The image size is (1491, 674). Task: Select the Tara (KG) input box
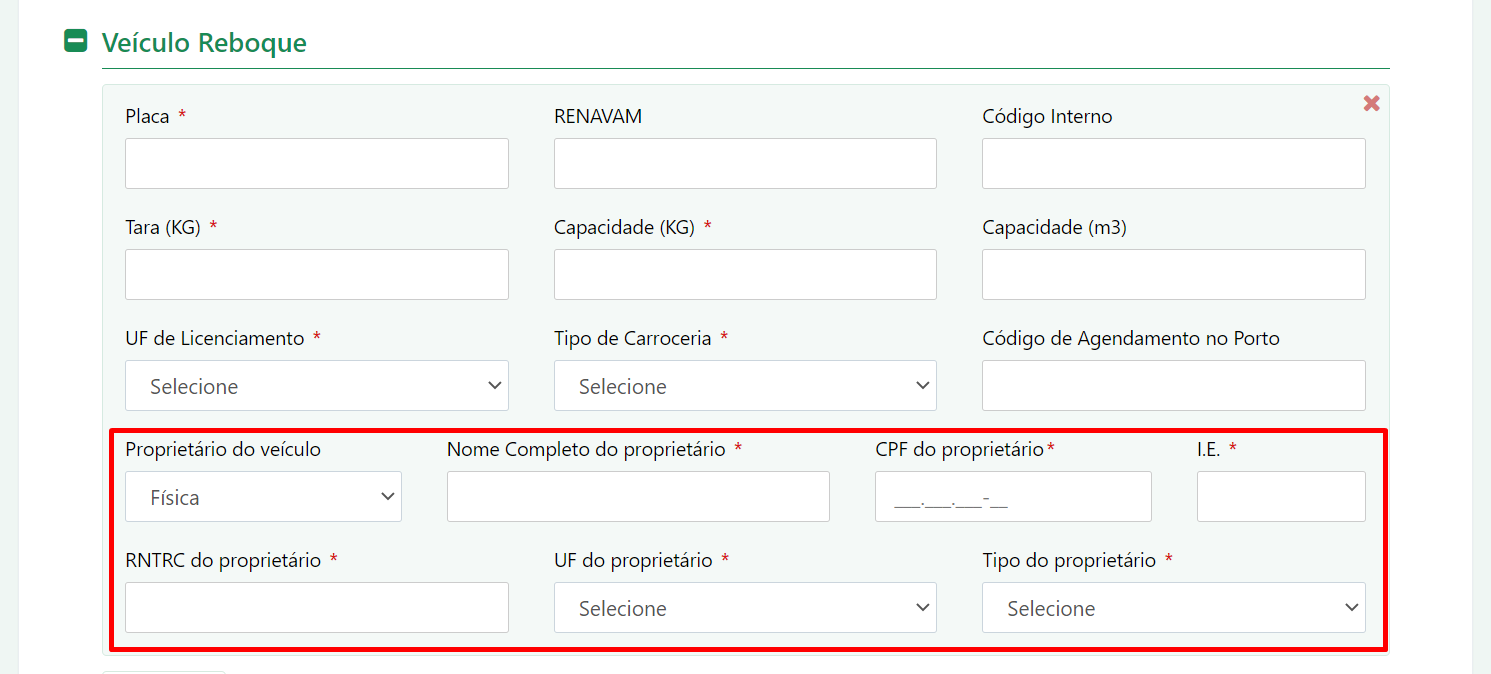[x=317, y=274]
